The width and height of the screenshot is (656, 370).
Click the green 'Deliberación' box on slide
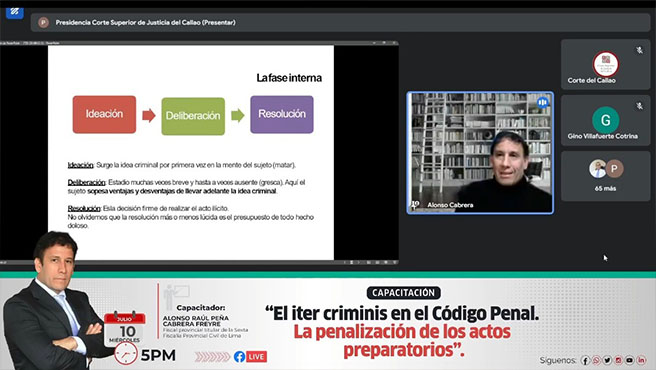[x=193, y=116]
